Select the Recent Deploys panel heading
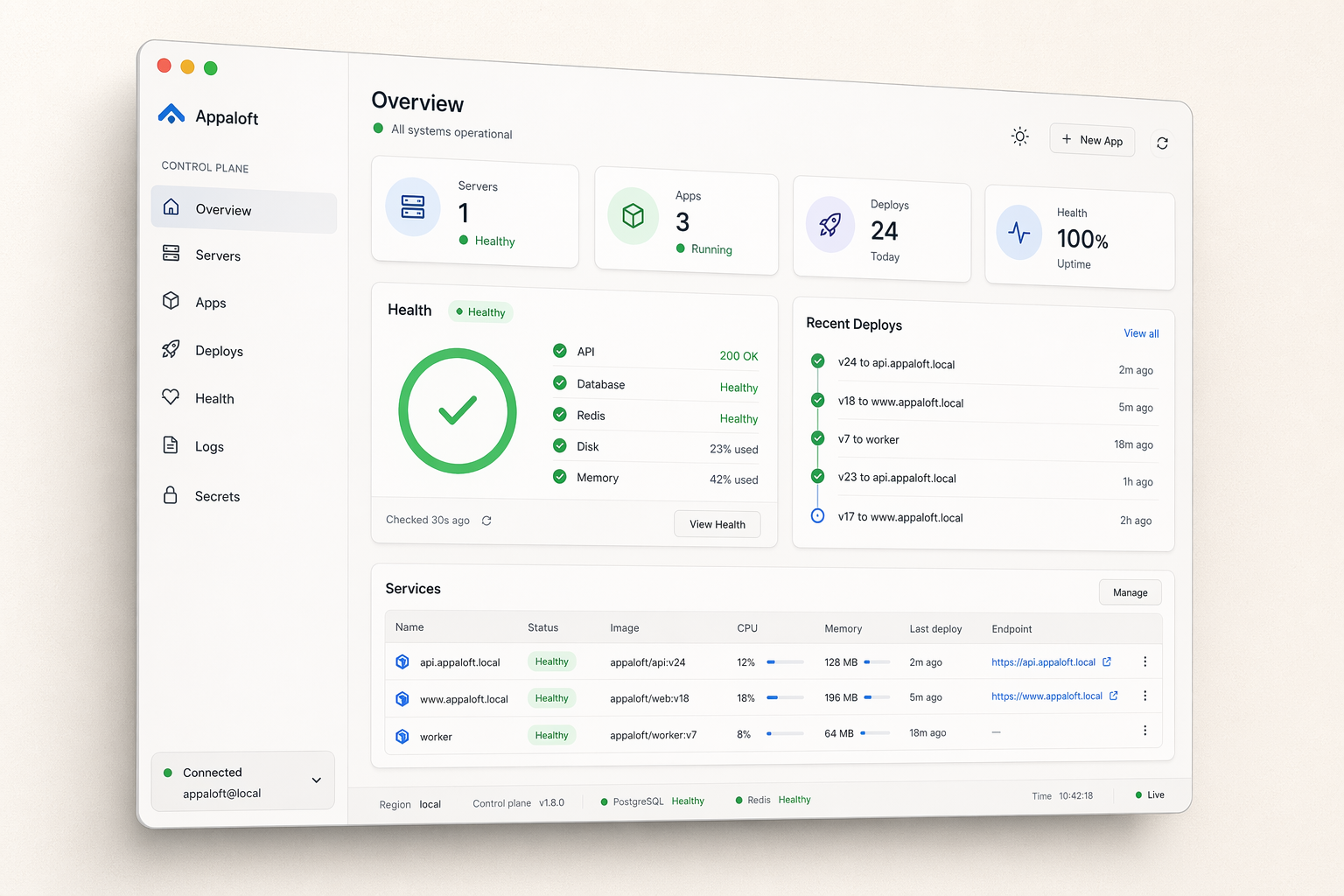This screenshot has width=1344, height=896. (x=854, y=325)
